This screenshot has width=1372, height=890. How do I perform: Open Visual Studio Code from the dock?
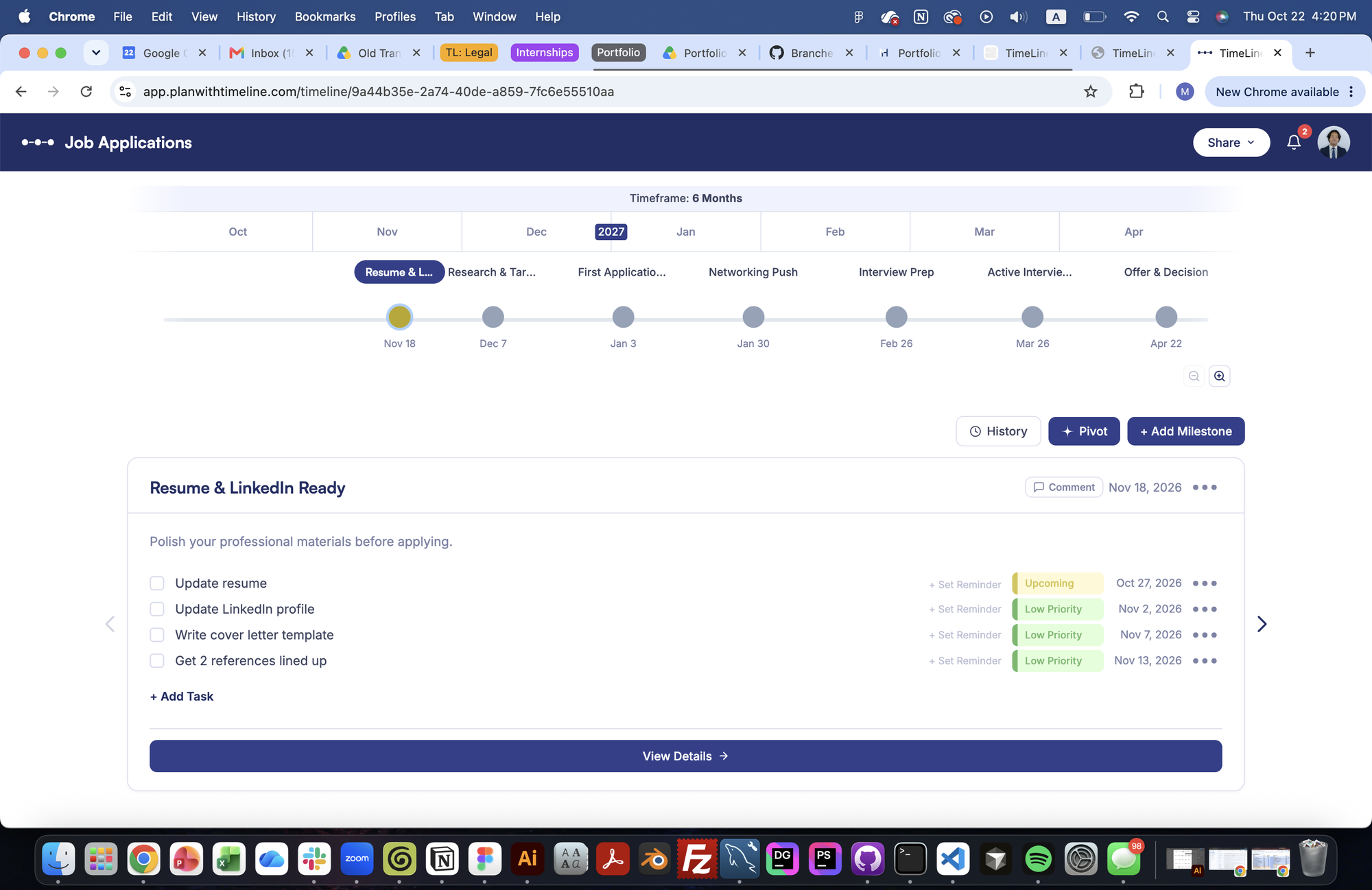[x=953, y=858]
